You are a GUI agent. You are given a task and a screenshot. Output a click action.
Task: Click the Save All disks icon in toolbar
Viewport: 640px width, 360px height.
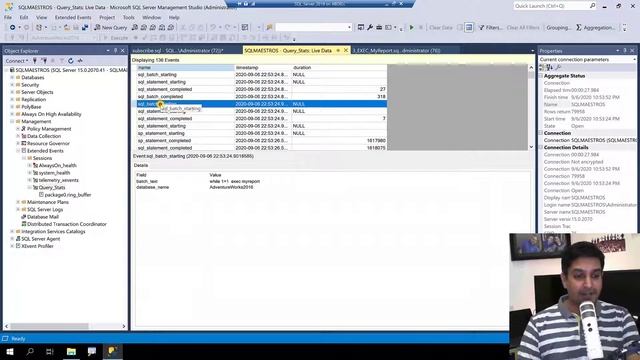(85, 27)
